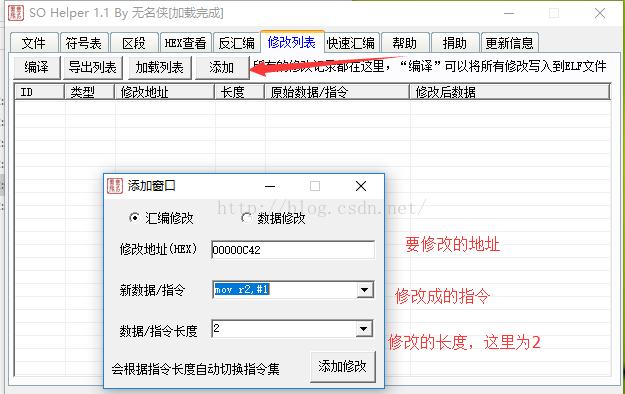This screenshot has height=394, width=625.
Task: Open the 区段 tab
Action: pyautogui.click(x=134, y=43)
